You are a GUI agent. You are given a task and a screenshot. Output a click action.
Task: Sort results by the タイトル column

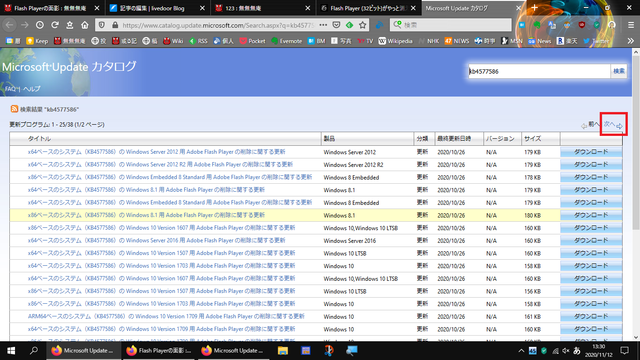point(39,138)
